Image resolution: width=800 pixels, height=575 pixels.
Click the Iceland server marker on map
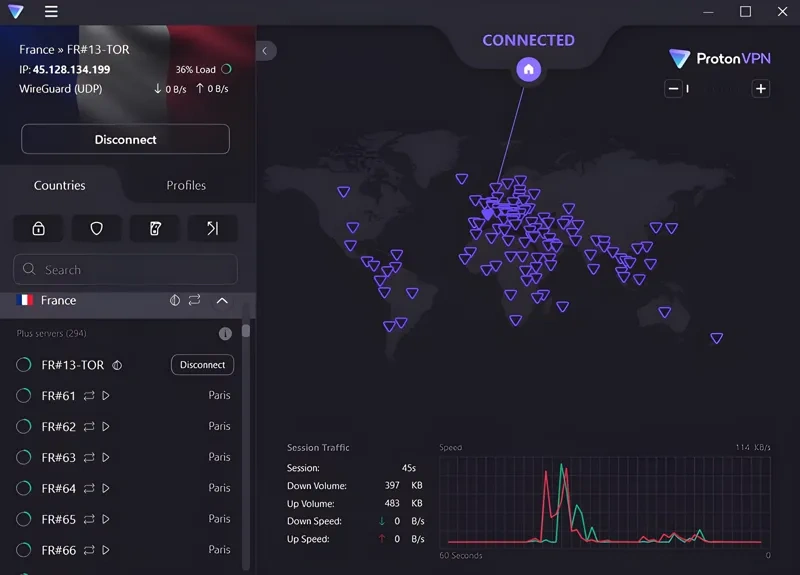click(462, 179)
